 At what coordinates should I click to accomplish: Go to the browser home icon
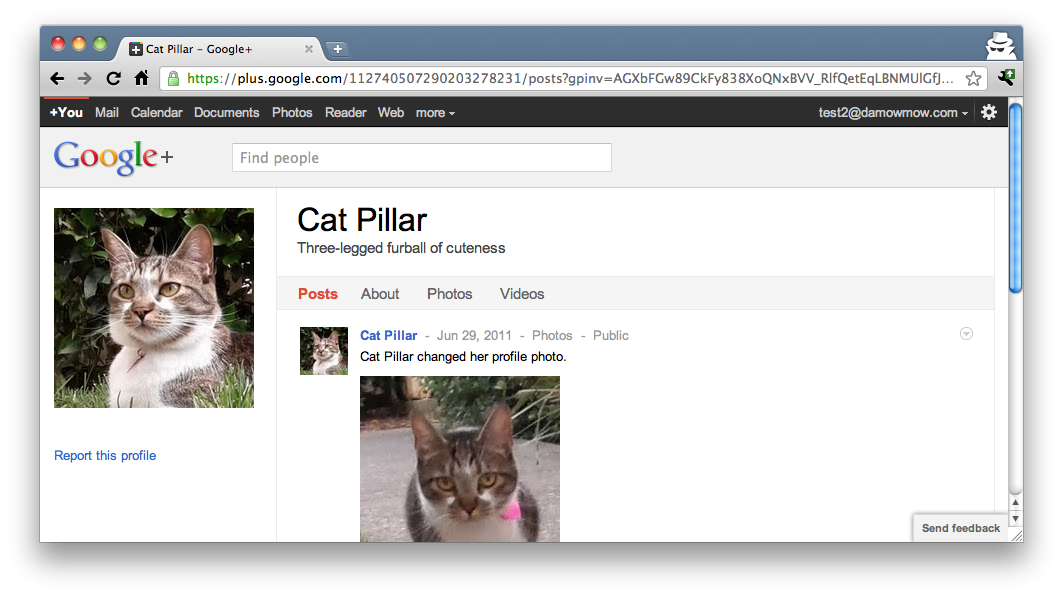point(142,78)
